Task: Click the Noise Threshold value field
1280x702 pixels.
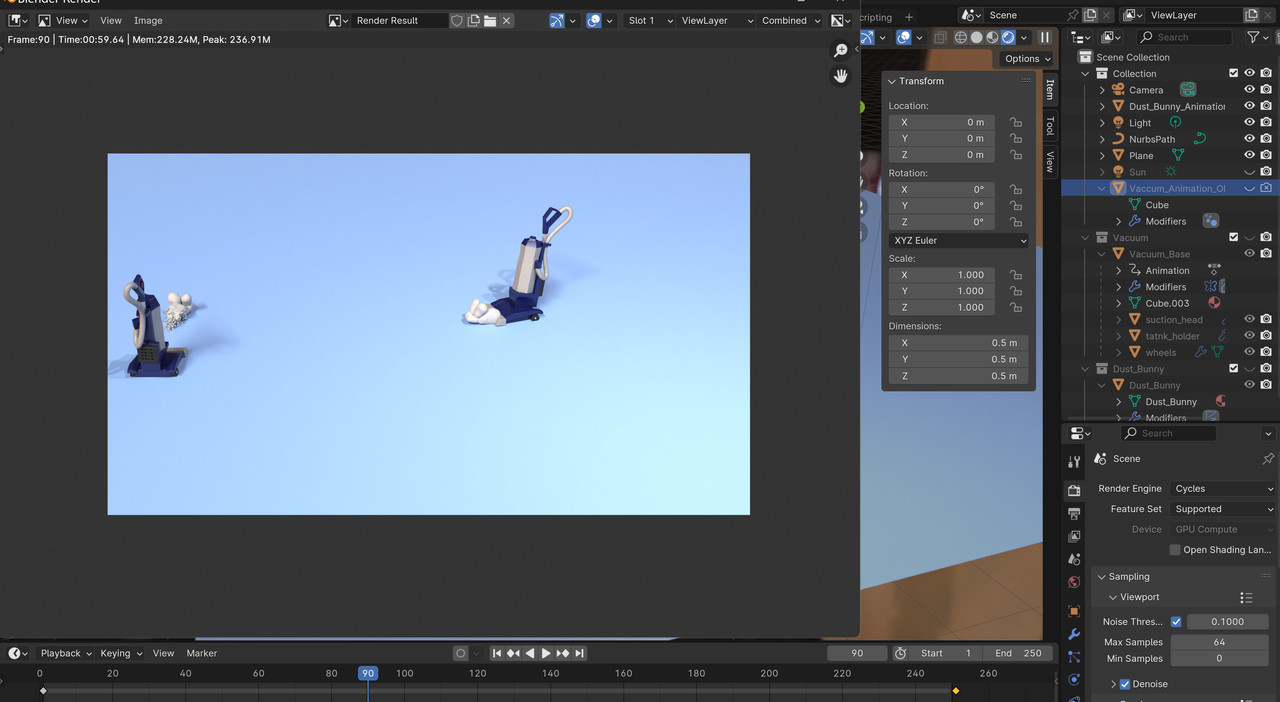Action: point(1228,621)
